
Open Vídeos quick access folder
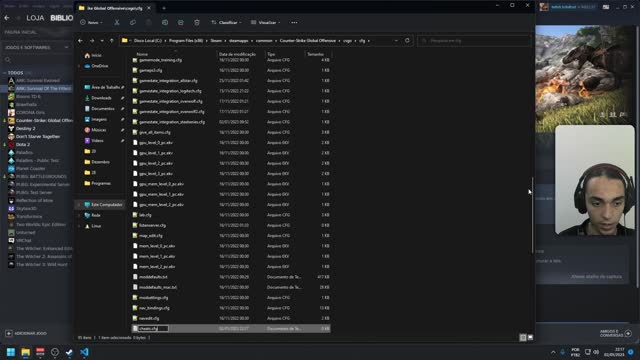click(x=97, y=140)
